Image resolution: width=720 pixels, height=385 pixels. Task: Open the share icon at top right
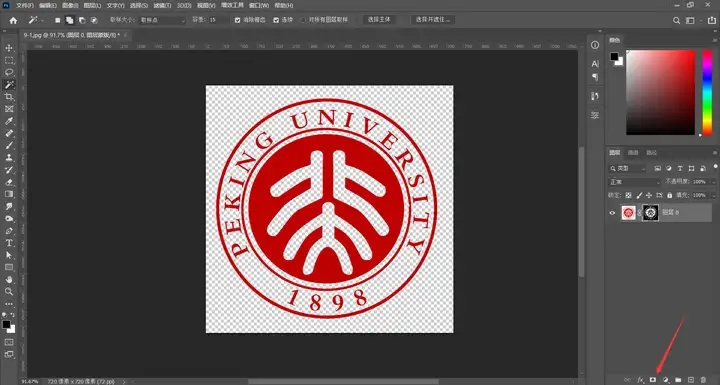pyautogui.click(x=712, y=20)
